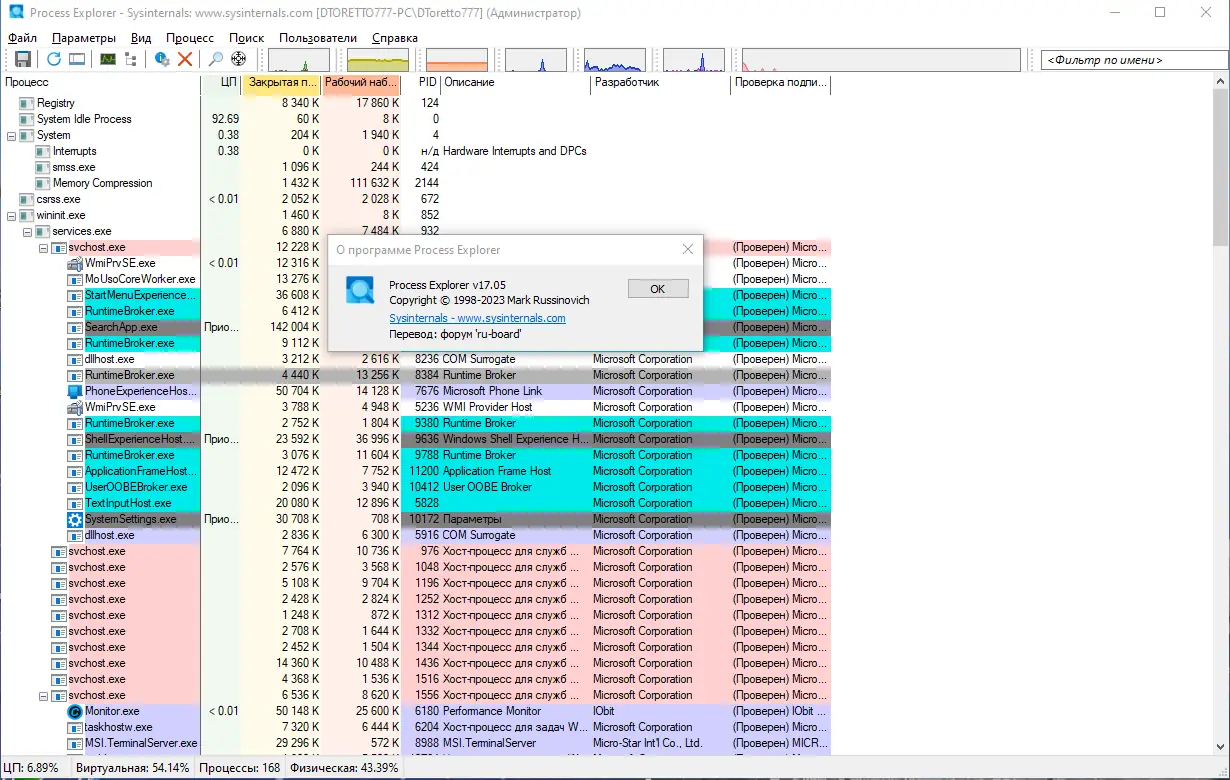Click the SystemSettings.exe gear icon
This screenshot has width=1230, height=780.
75,519
